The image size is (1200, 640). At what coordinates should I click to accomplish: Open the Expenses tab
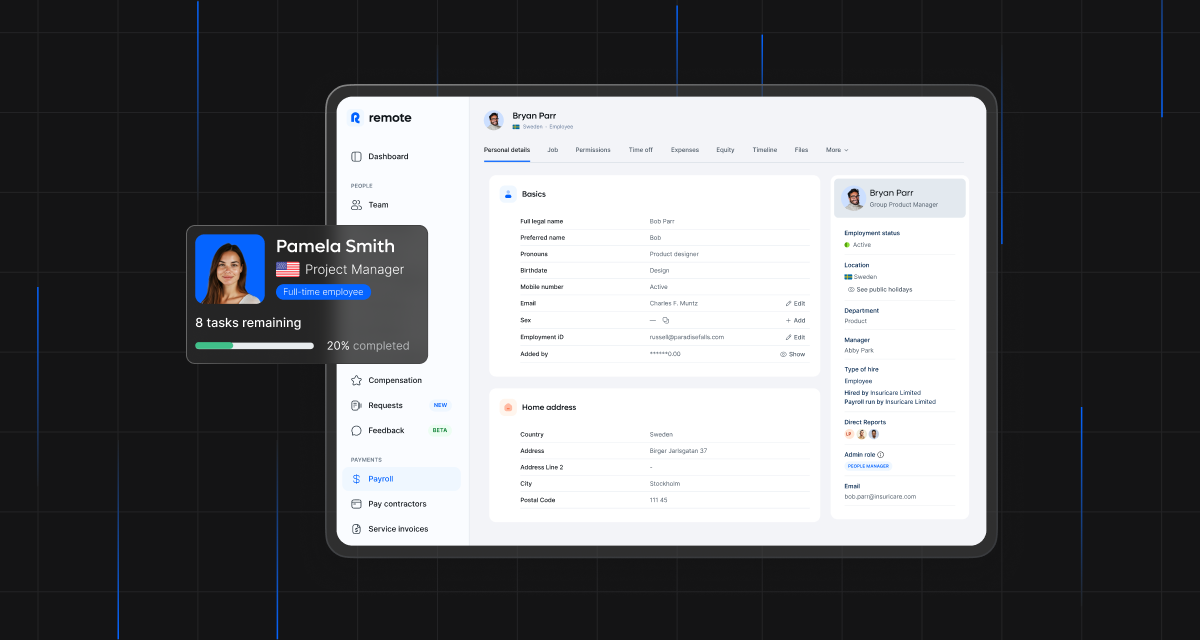pos(685,150)
